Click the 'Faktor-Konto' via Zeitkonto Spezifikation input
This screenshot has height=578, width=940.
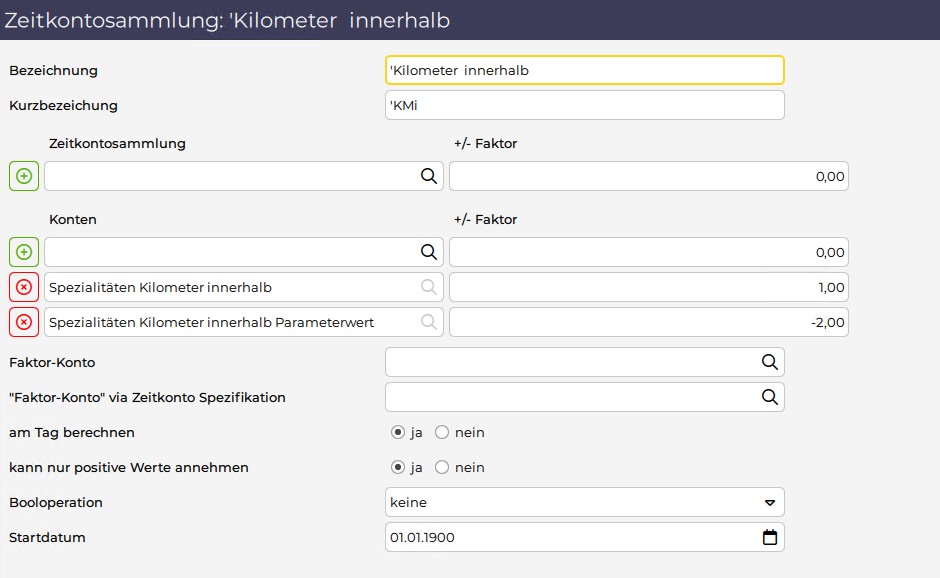coord(585,397)
